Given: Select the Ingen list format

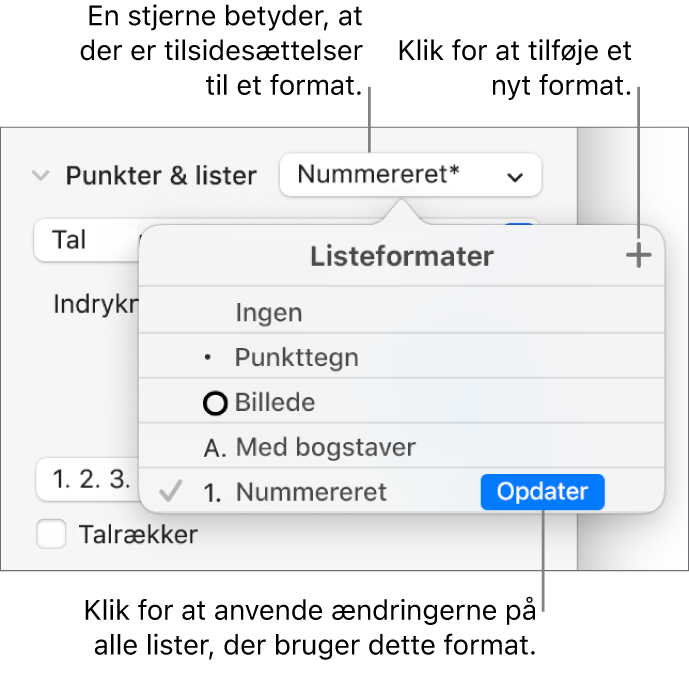Looking at the screenshot, I should (x=401, y=312).
